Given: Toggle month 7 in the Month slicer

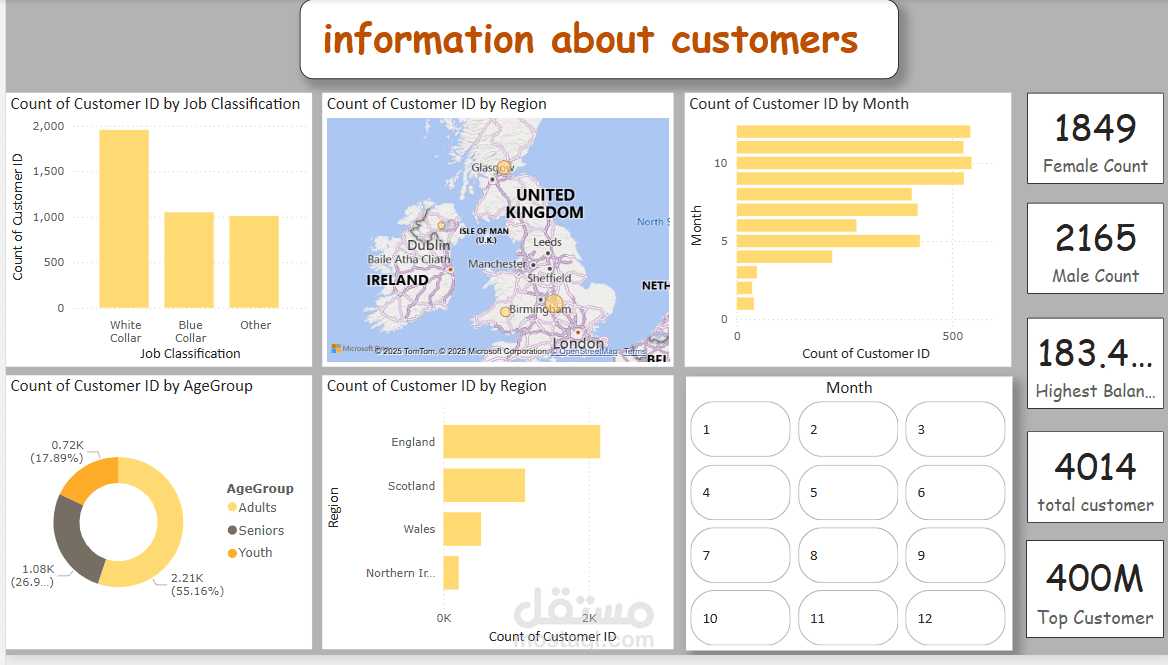Looking at the screenshot, I should (740, 555).
